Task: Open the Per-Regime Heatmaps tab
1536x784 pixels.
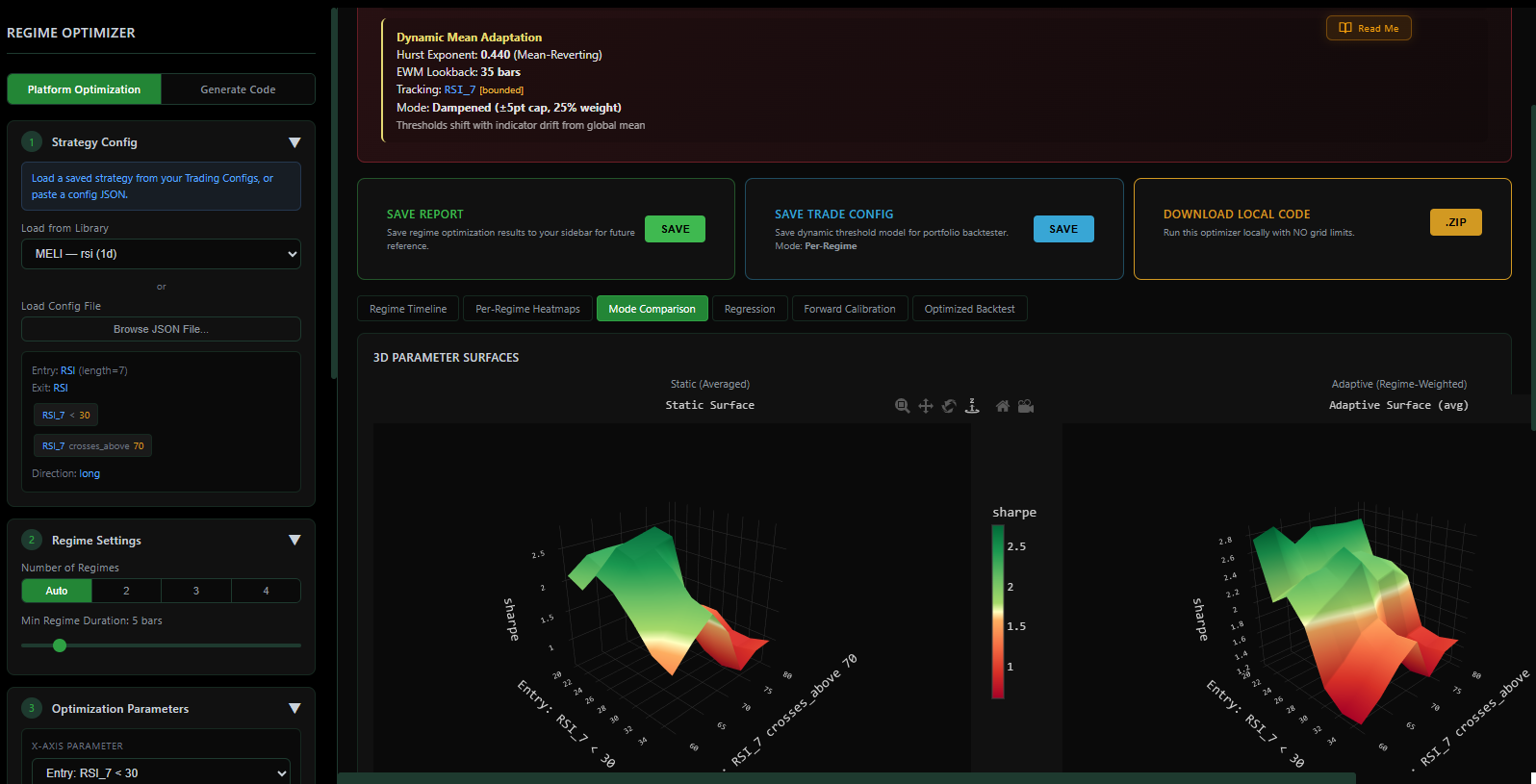Action: [x=527, y=309]
